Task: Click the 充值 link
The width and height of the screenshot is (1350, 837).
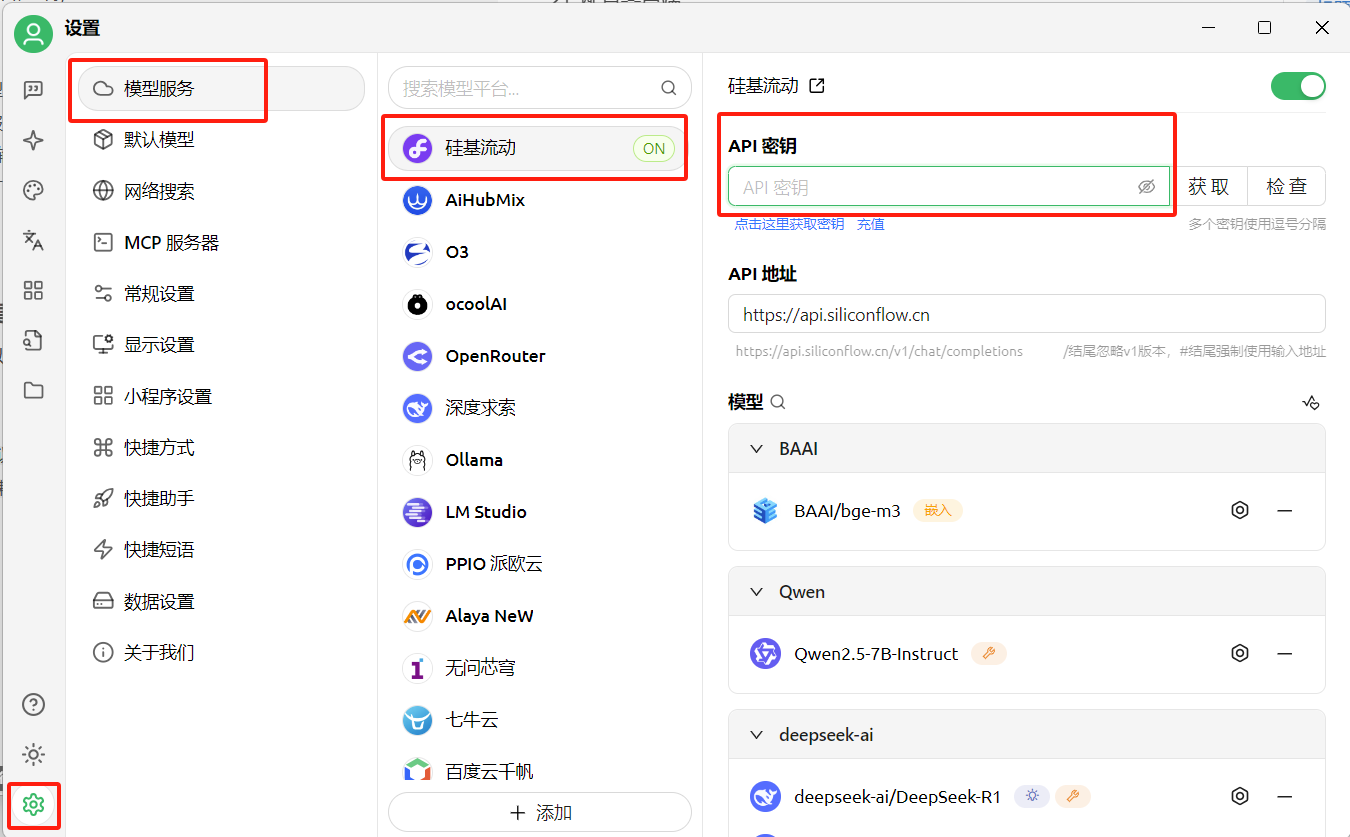Action: point(870,224)
